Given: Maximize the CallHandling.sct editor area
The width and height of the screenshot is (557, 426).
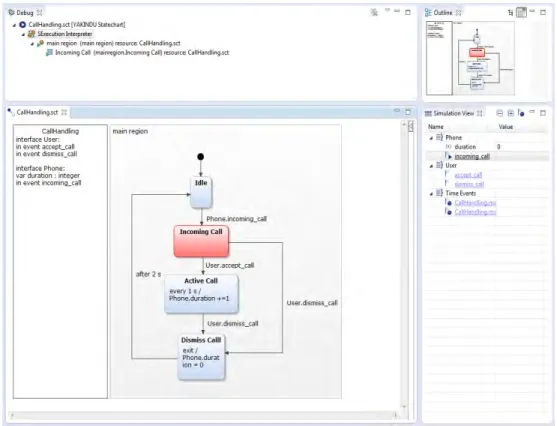Looking at the screenshot, I should coord(408,112).
